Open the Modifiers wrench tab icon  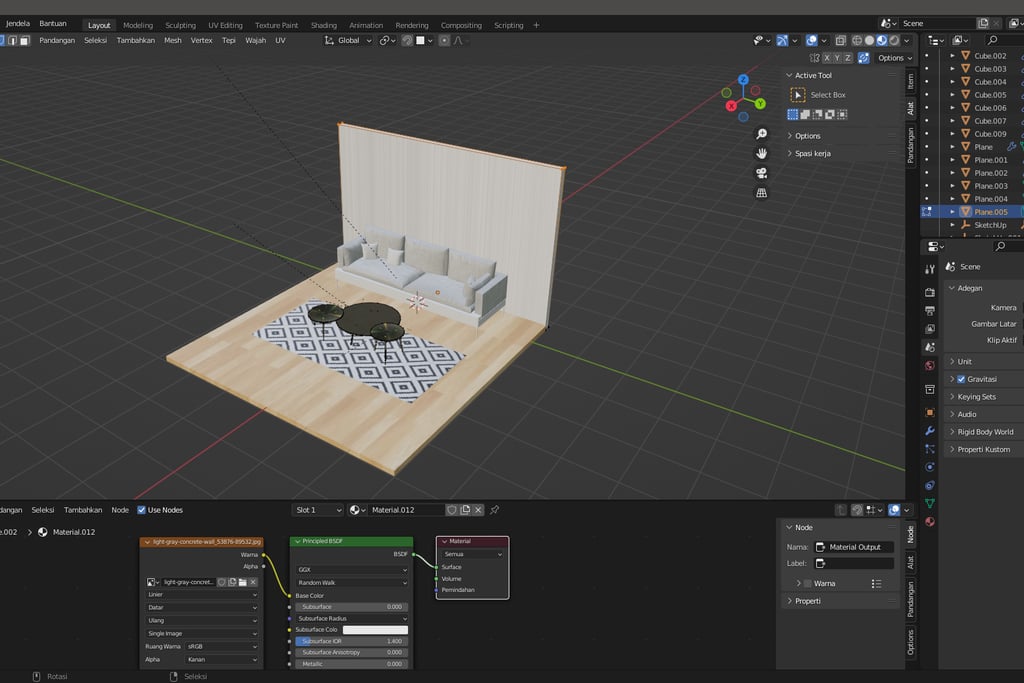[x=930, y=430]
